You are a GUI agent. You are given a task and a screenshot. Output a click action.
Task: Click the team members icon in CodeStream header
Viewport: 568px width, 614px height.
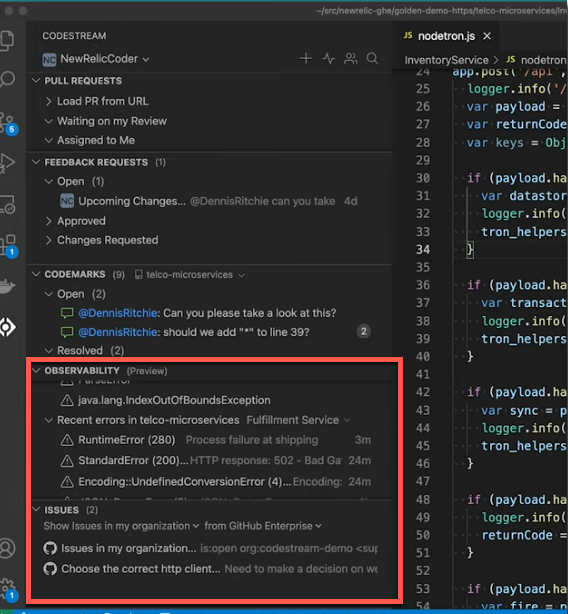[350, 59]
